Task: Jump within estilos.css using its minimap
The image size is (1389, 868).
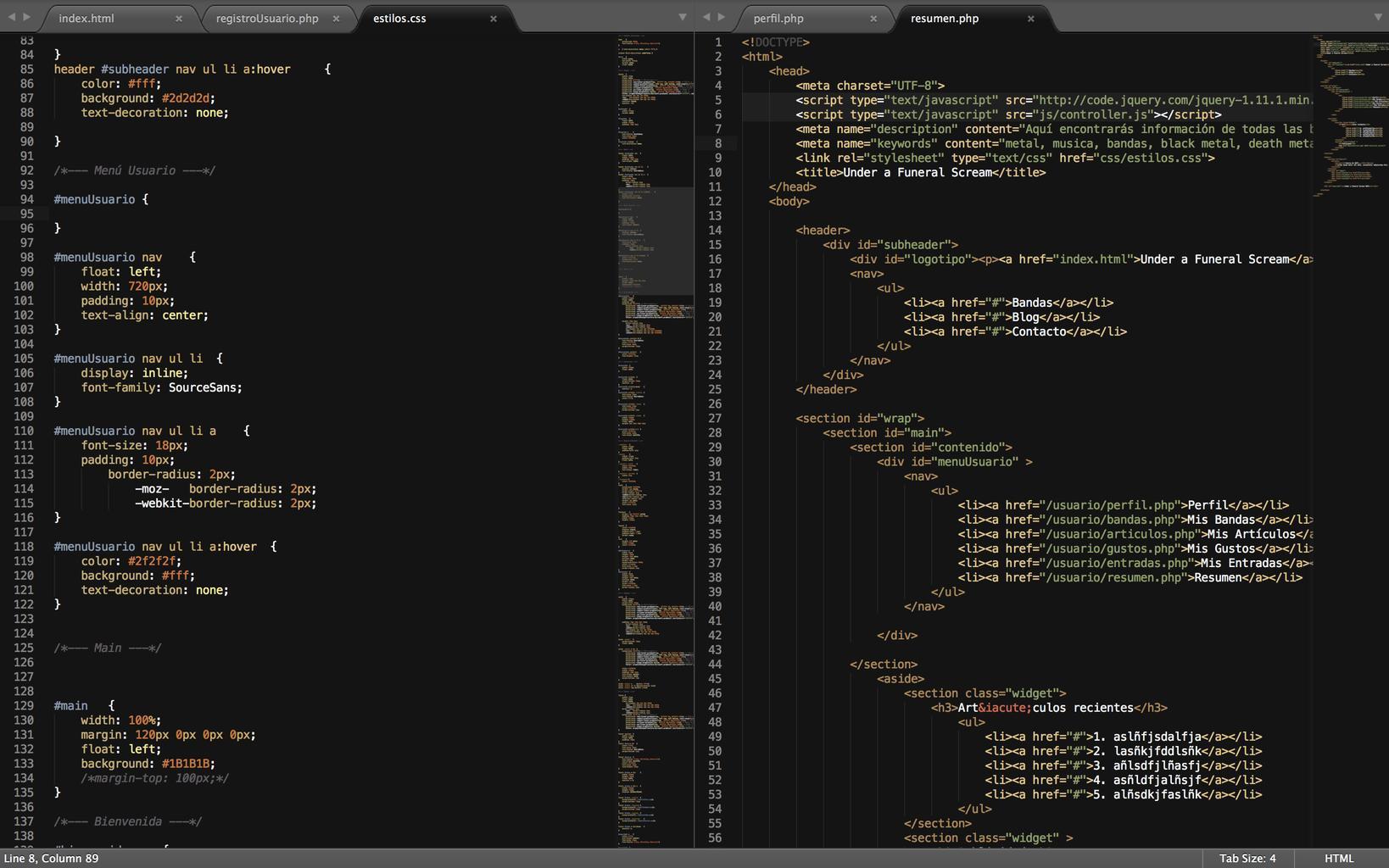Action: (655, 424)
